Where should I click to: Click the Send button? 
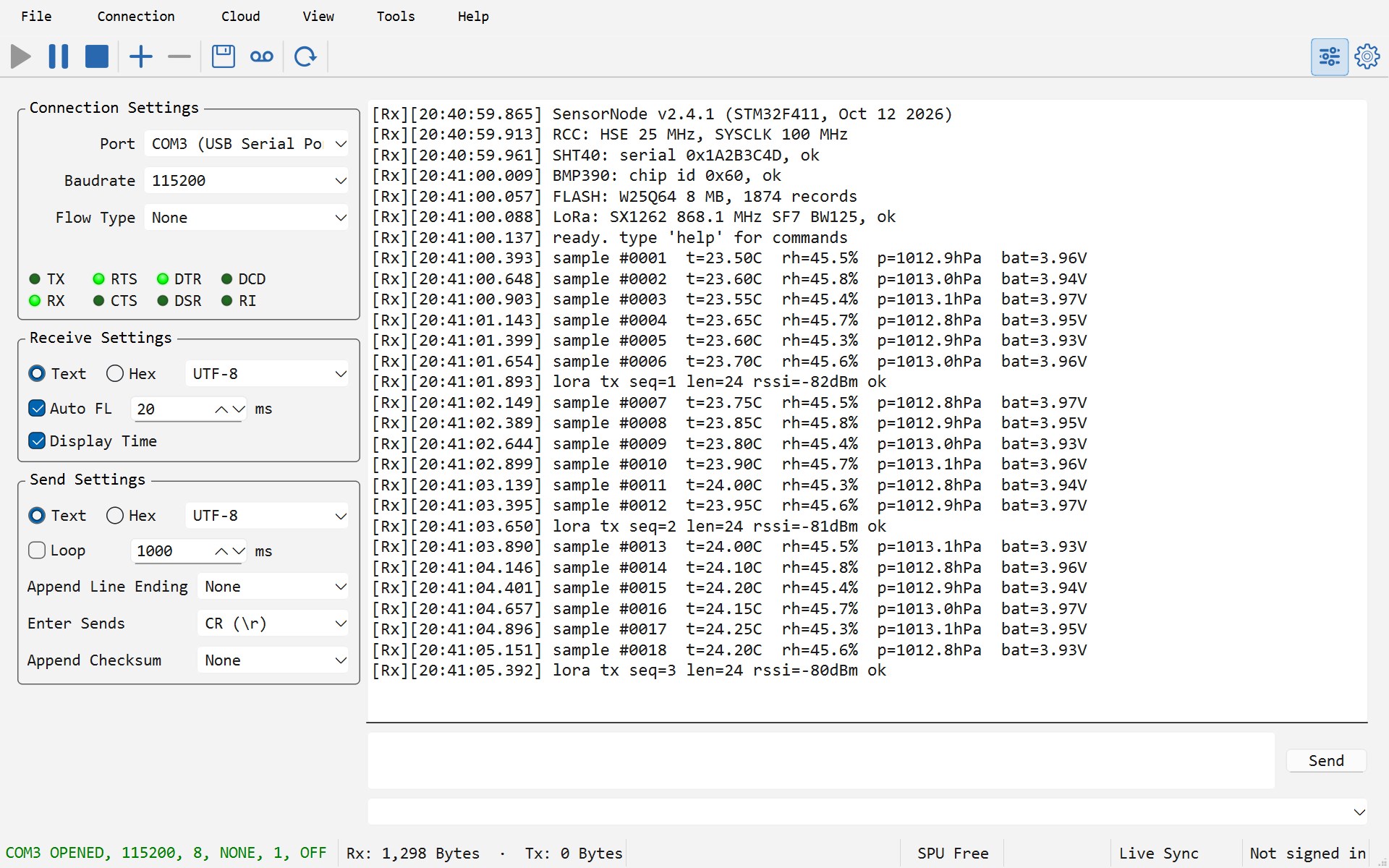tap(1326, 761)
